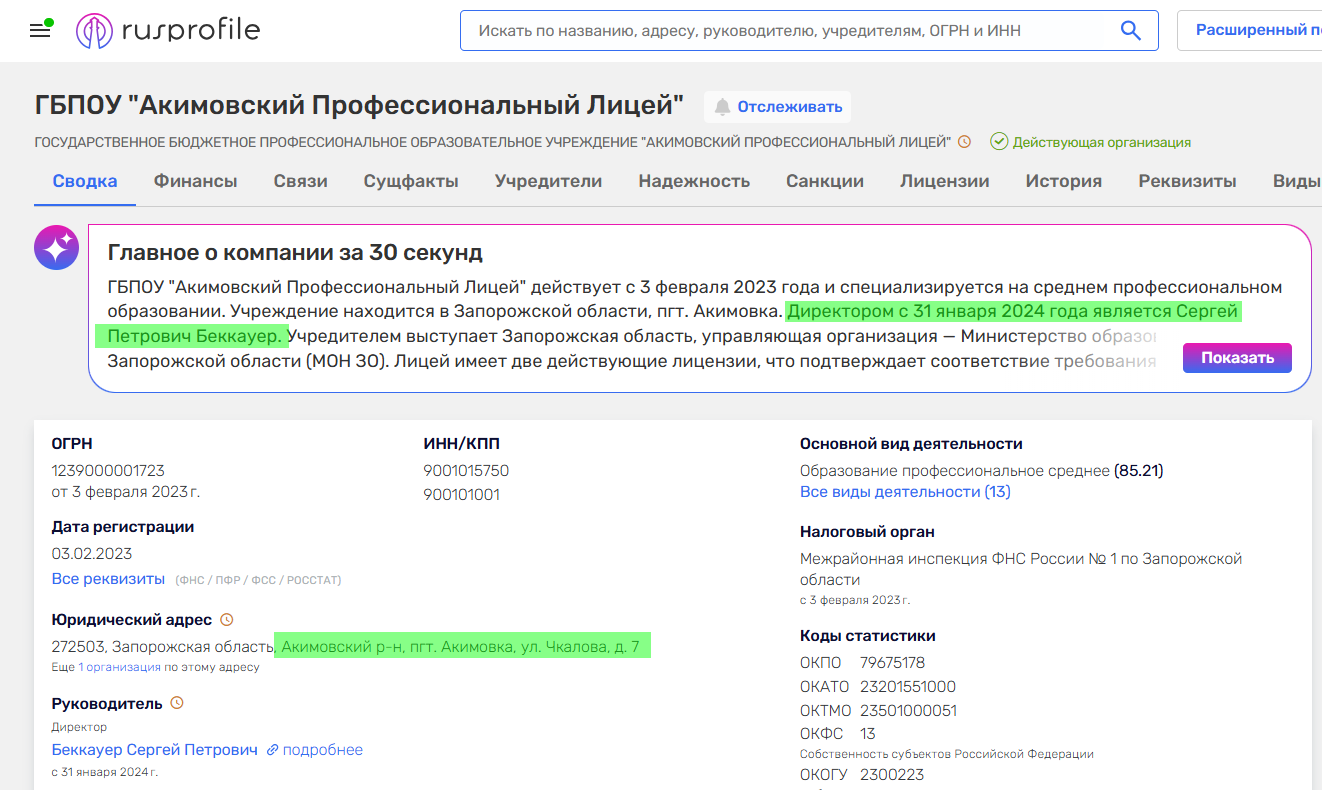Click clock icon next to Руководитель
The image size is (1322, 790).
[177, 703]
